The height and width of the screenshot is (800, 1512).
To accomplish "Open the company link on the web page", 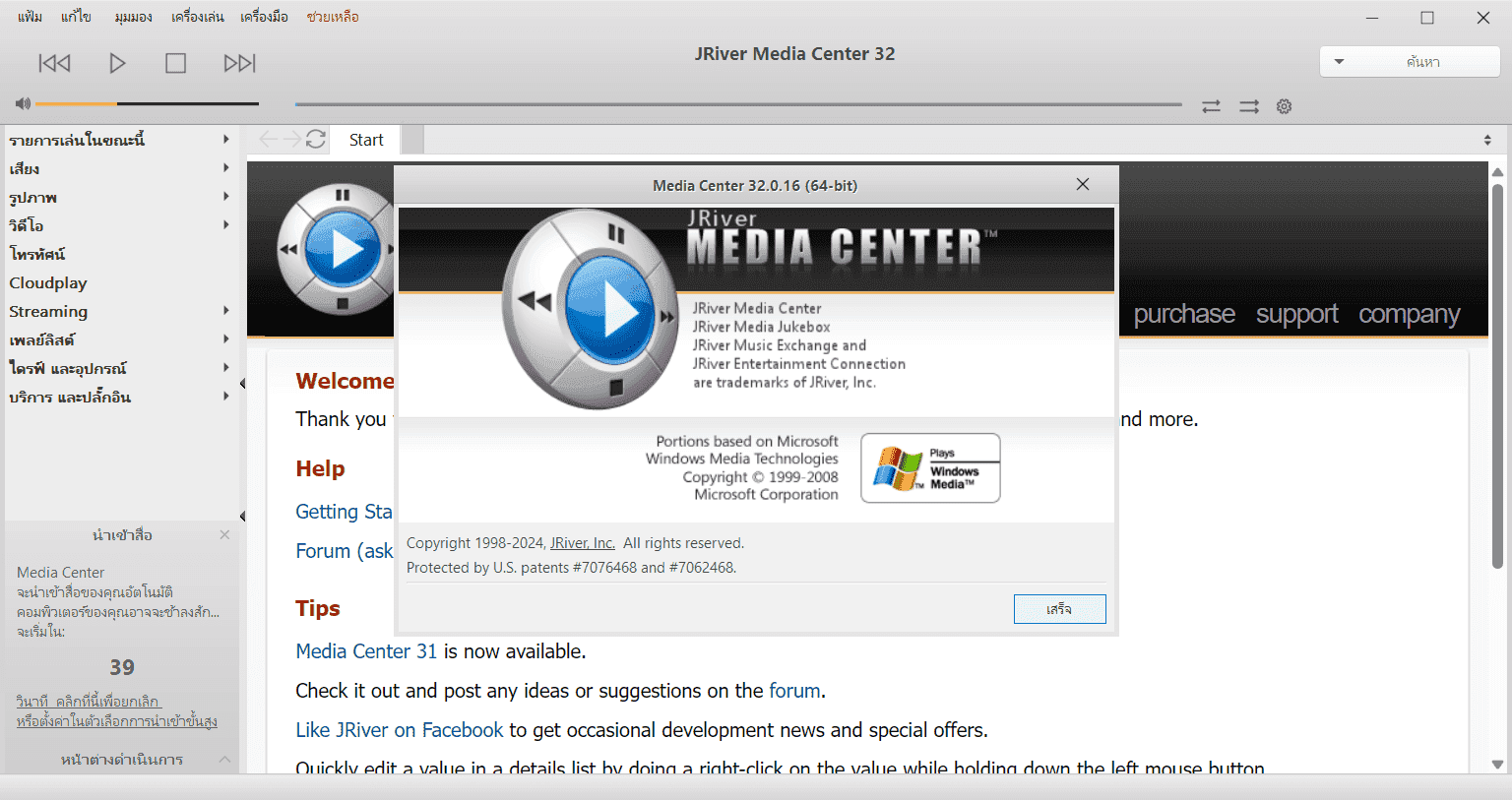I will coord(1410,314).
